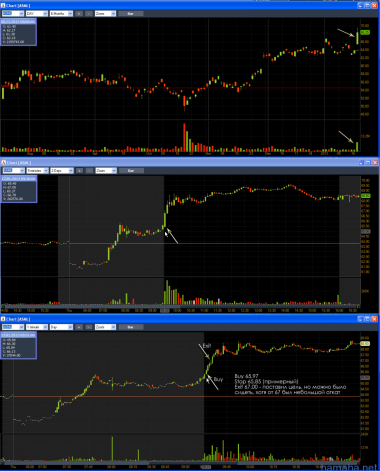This screenshot has width=380, height=472.
Task: Click the symbol input field in top chart
Action: [x=13, y=14]
